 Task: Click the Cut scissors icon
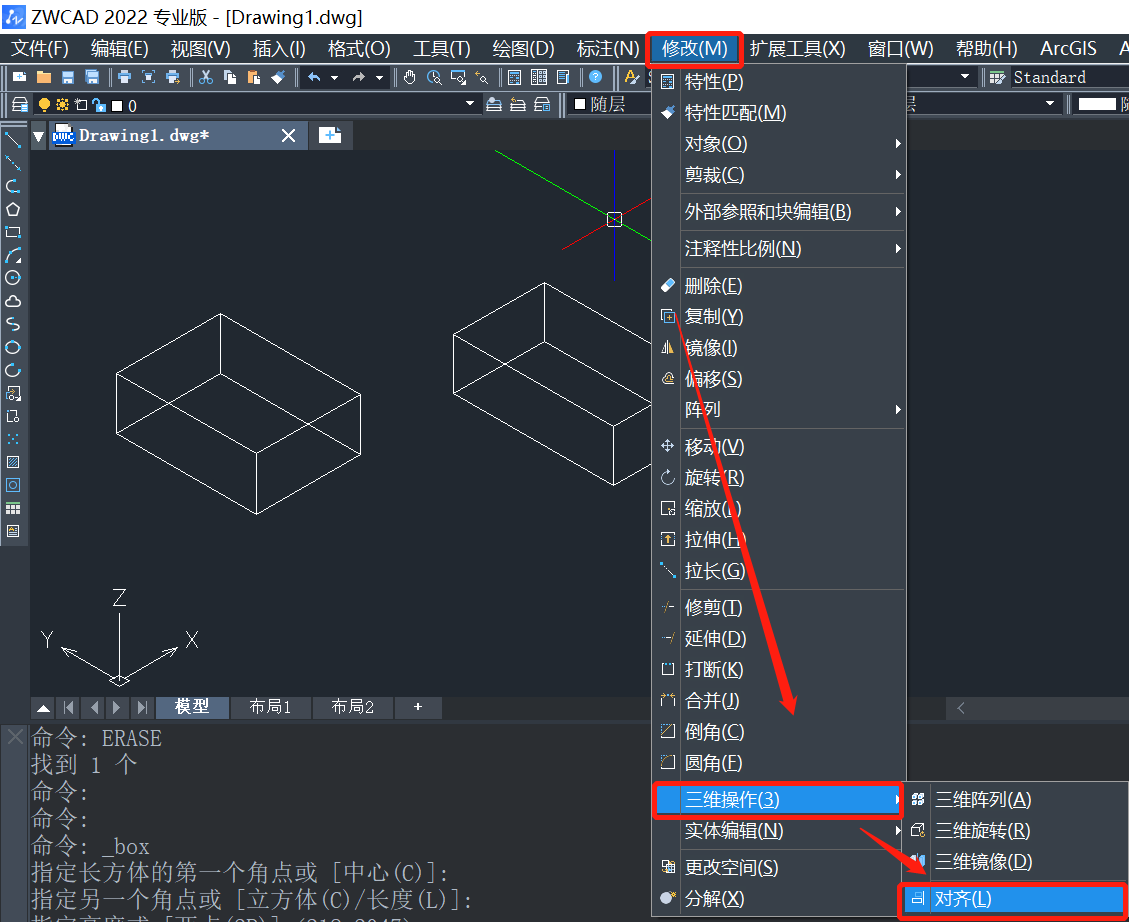pyautogui.click(x=206, y=77)
